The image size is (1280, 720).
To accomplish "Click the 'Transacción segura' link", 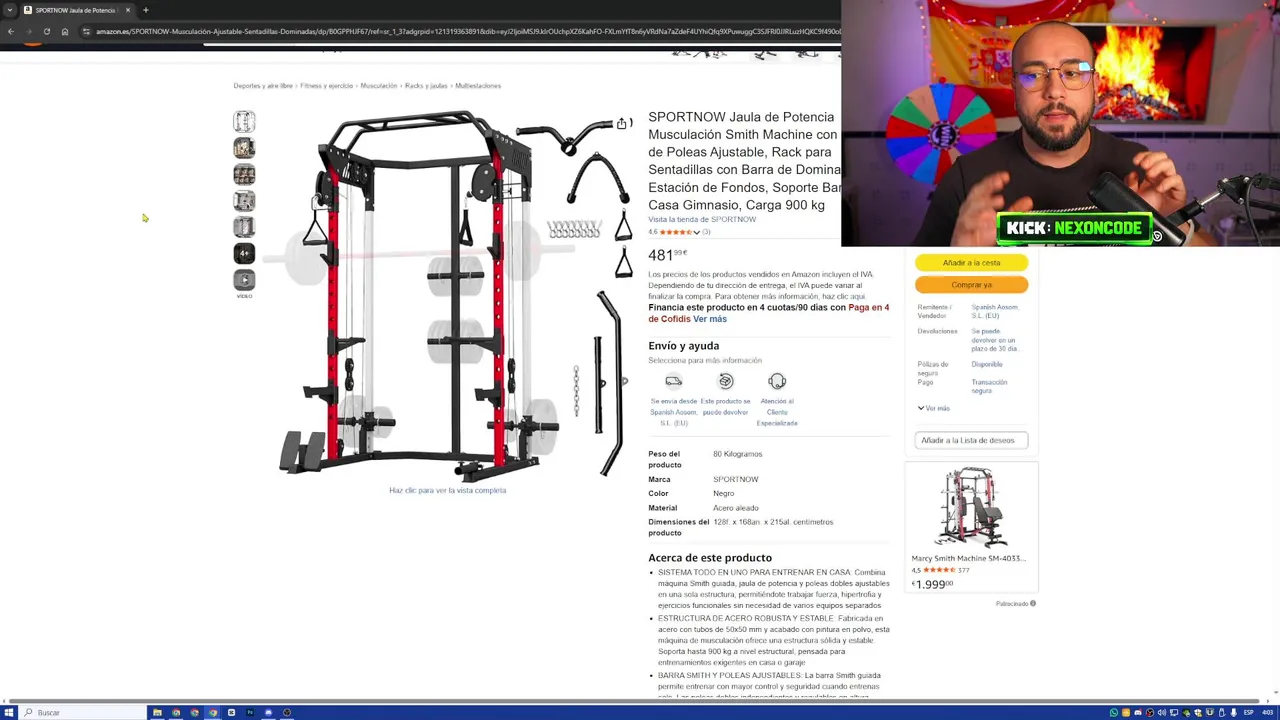I will point(990,386).
